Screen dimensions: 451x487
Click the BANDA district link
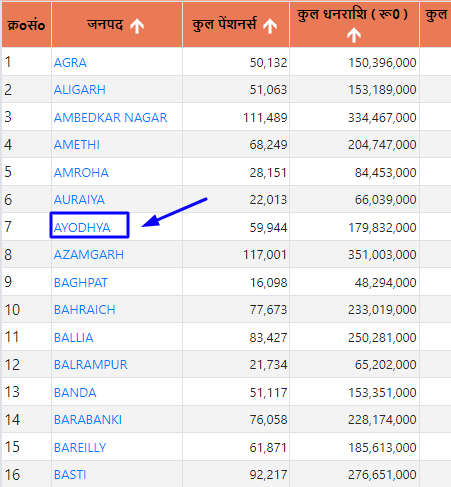click(75, 393)
